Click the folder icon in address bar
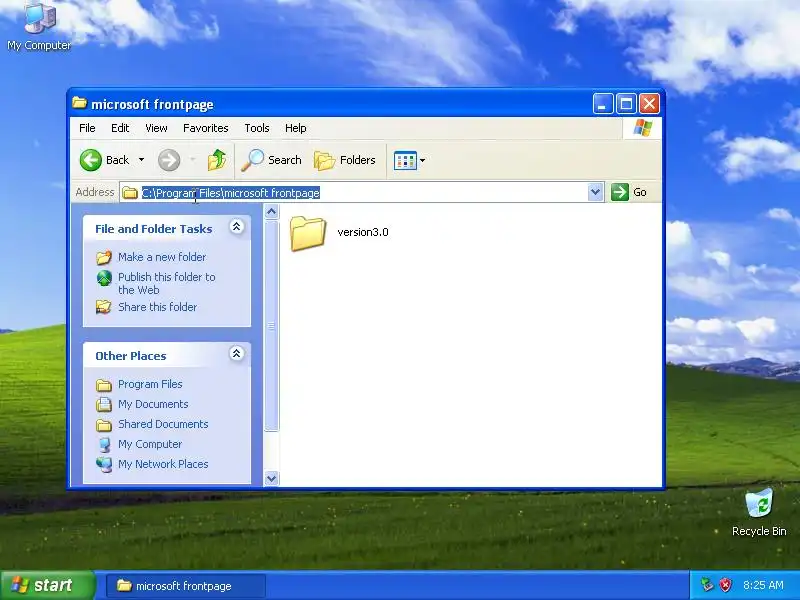This screenshot has height=600, width=800. 130,193
